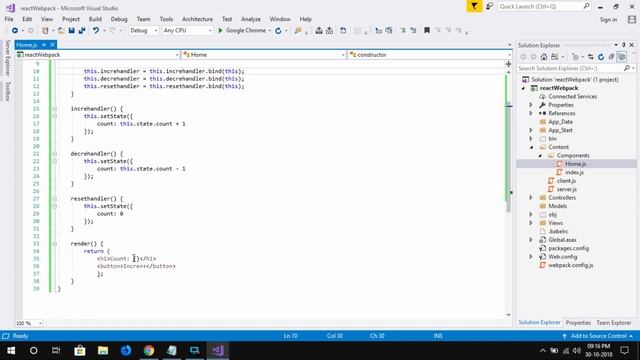Image resolution: width=640 pixels, height=360 pixels.
Task: Open Chrome from the taskbar
Action: [x=149, y=350]
